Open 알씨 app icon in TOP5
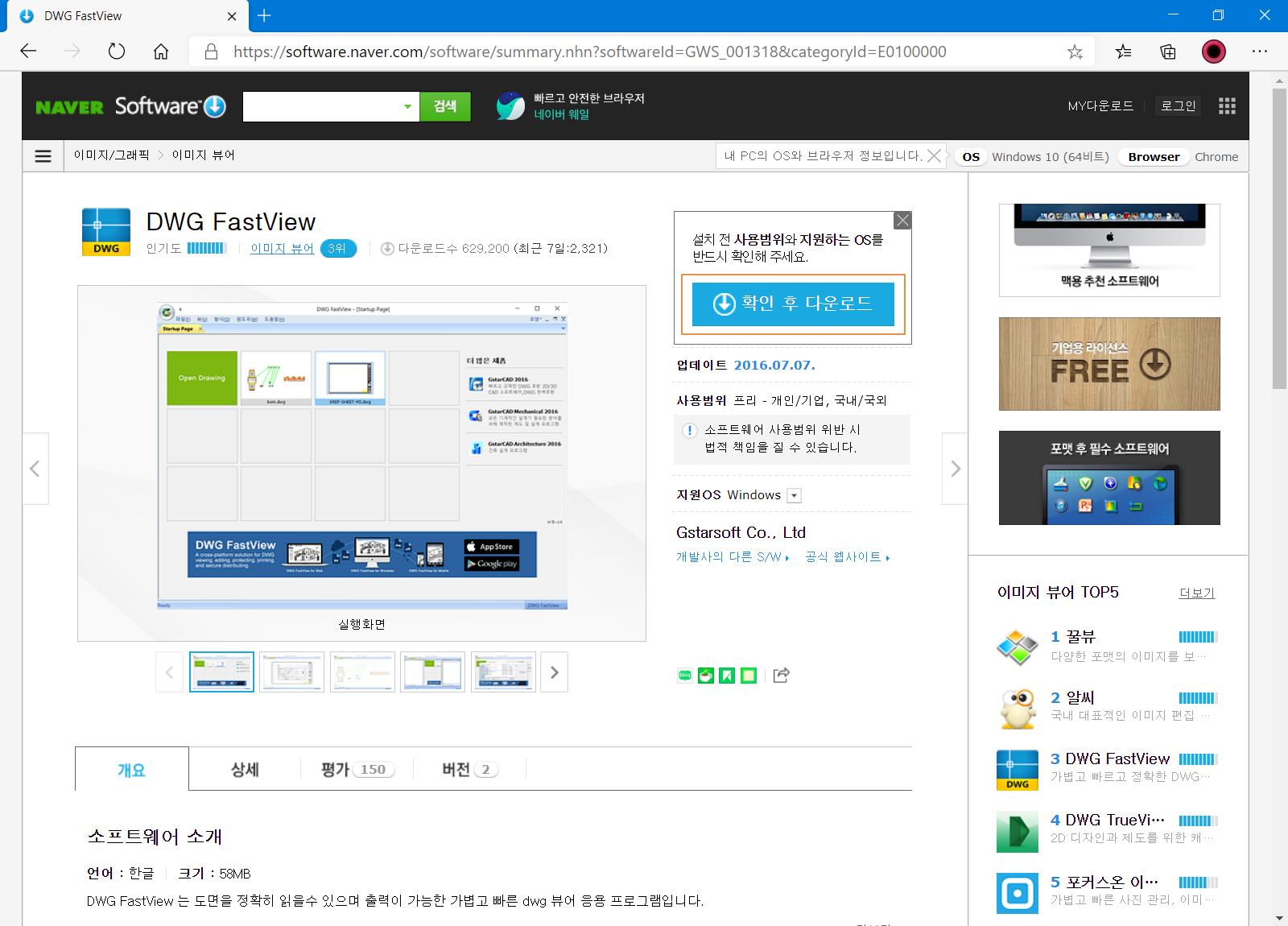1288x926 pixels. coord(1018,708)
